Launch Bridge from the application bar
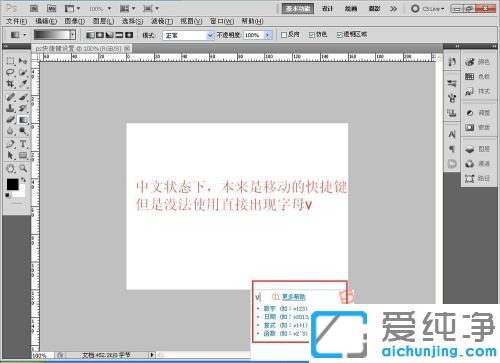Screen dimensions: 500x363 [x=34, y=8]
